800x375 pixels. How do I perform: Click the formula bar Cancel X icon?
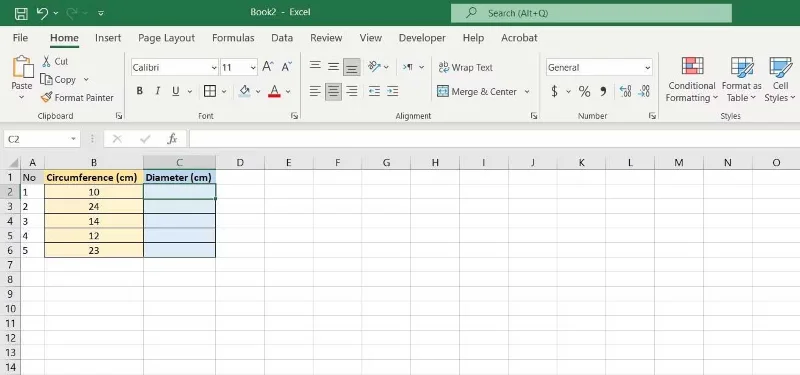point(117,139)
